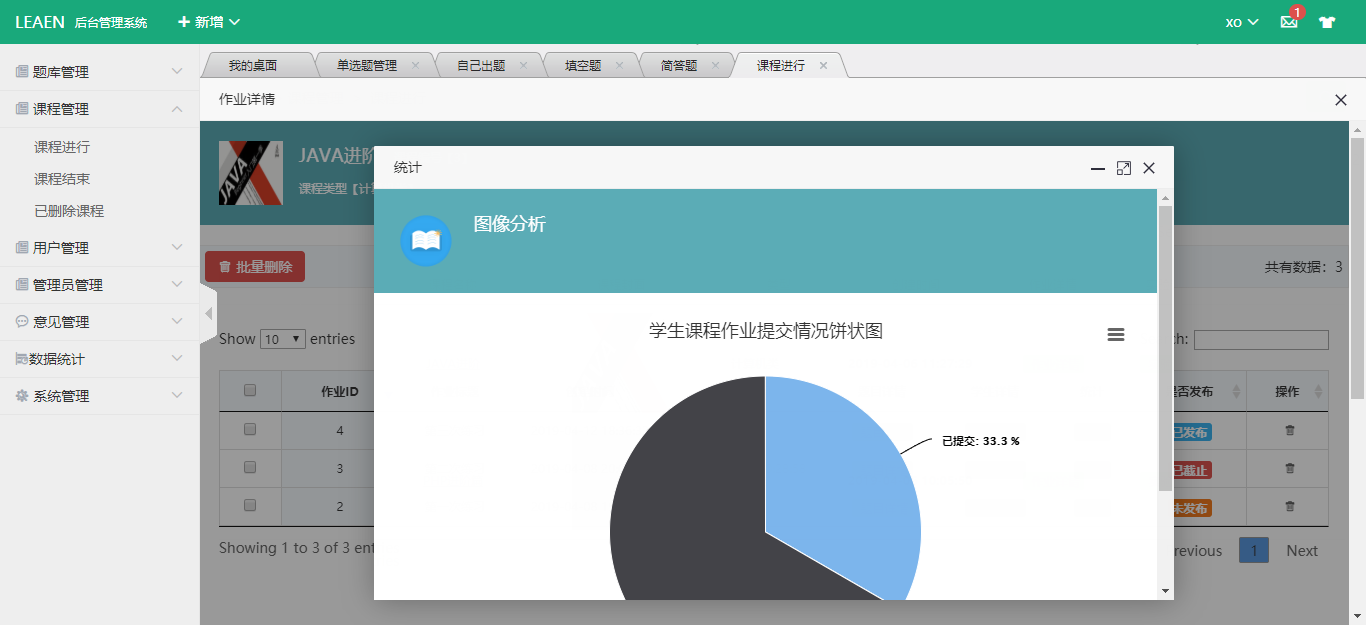Image resolution: width=1366 pixels, height=625 pixels.
Task: Delete row of 作业ID 2 via trash icon
Action: 1290,506
